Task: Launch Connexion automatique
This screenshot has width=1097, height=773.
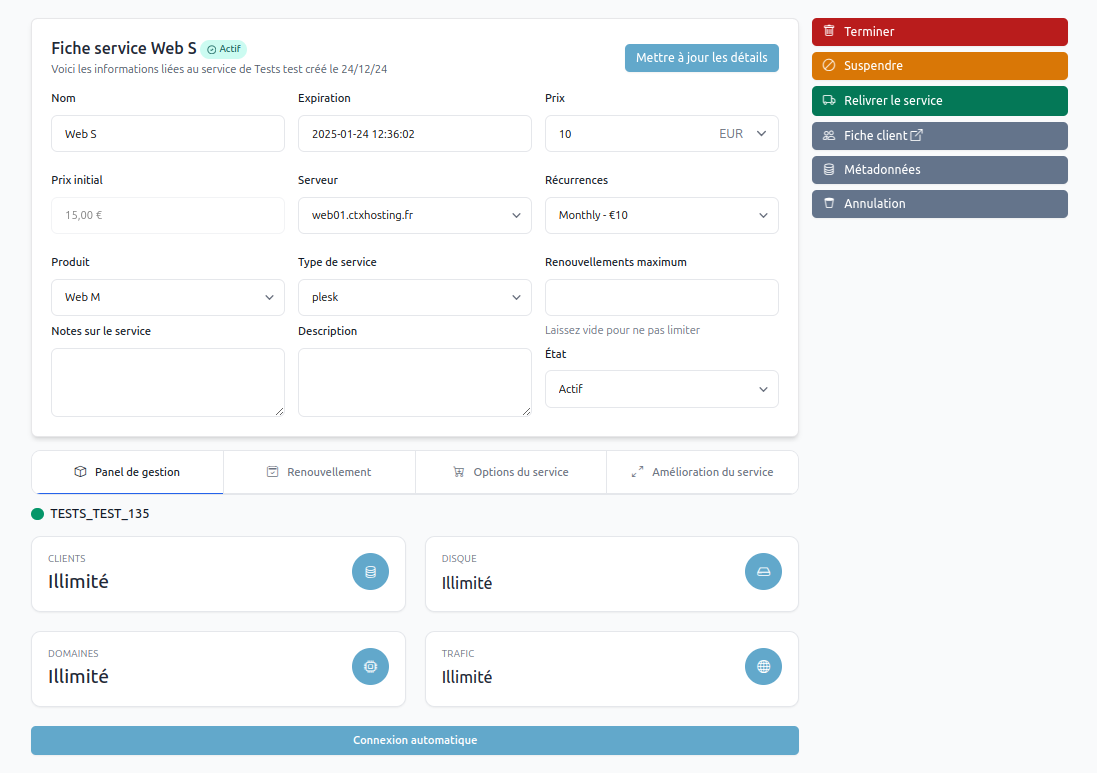Action: click(x=414, y=741)
